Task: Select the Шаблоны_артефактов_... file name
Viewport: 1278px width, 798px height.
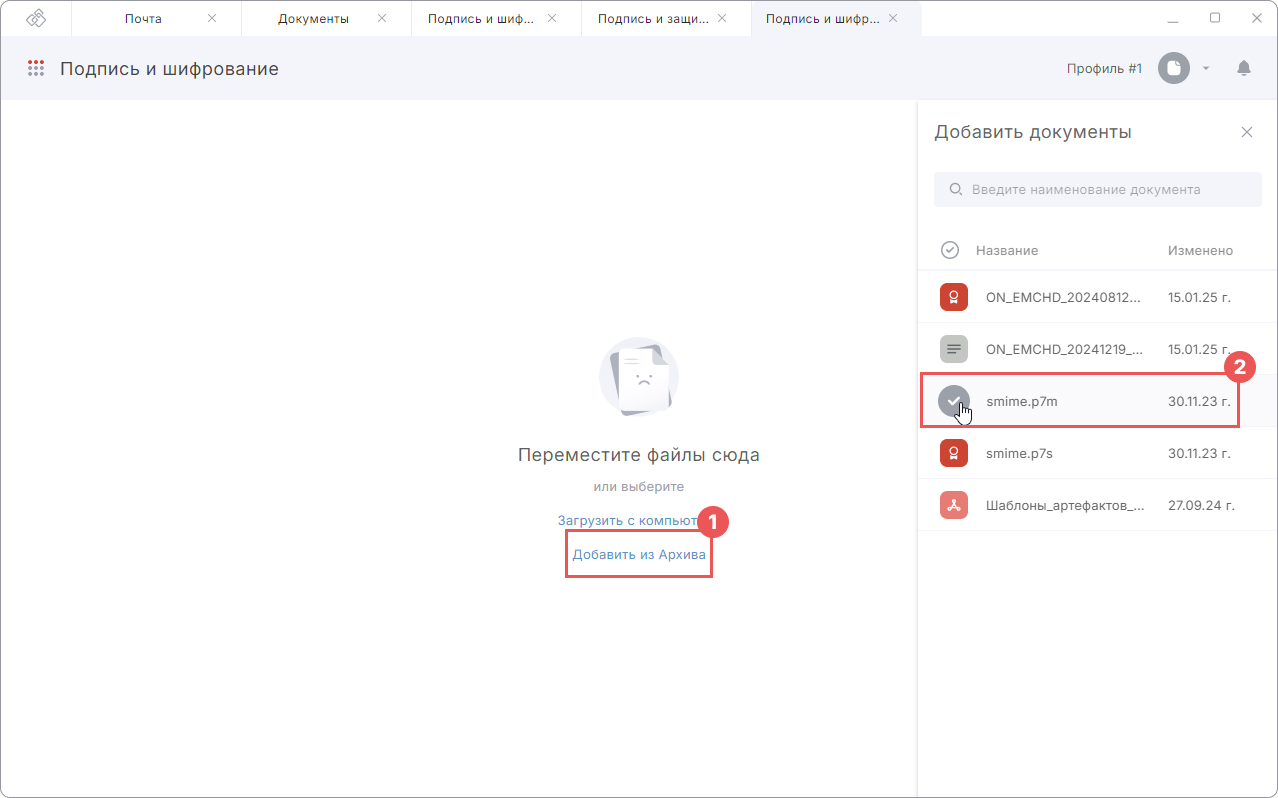Action: 1065,505
